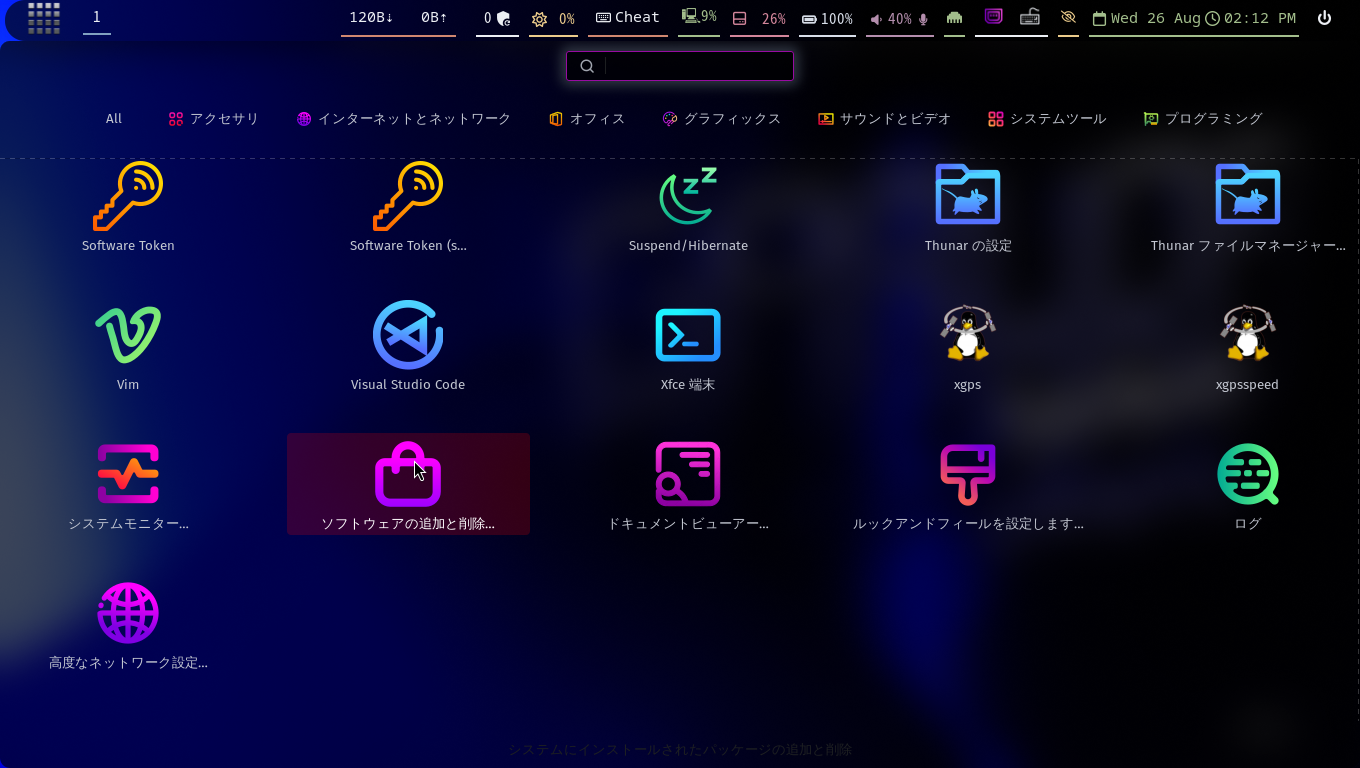This screenshot has height=768, width=1360.
Task: Click the keyboard Cheat indicator
Action: point(628,18)
